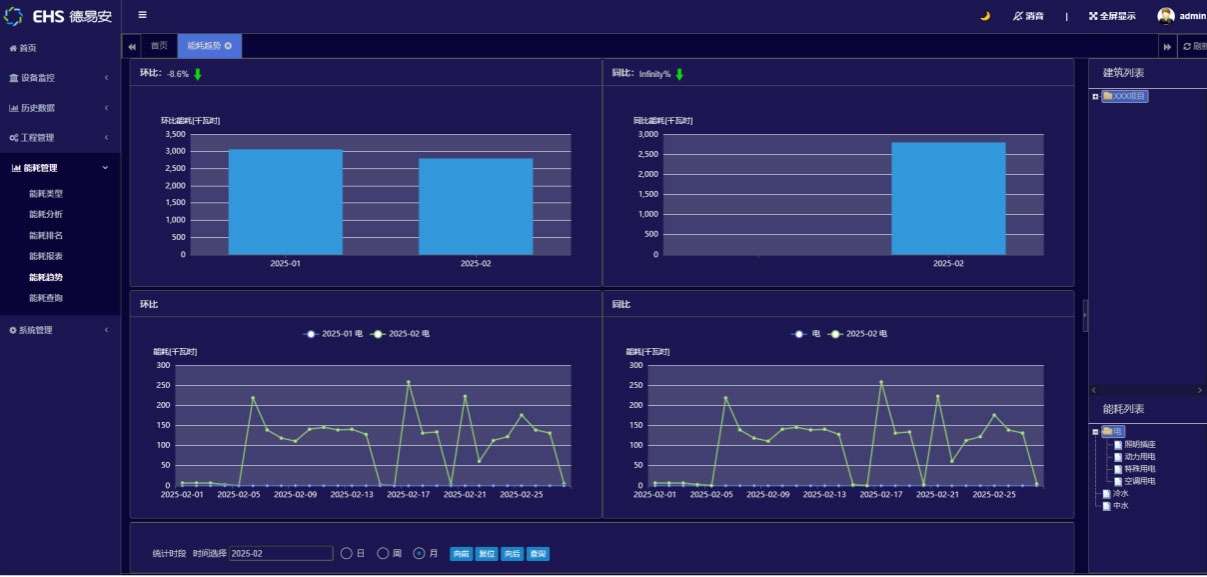This screenshot has height=577, width=1207.
Task: Expand the XXXX项目 building tree node
Action: click(x=1096, y=97)
